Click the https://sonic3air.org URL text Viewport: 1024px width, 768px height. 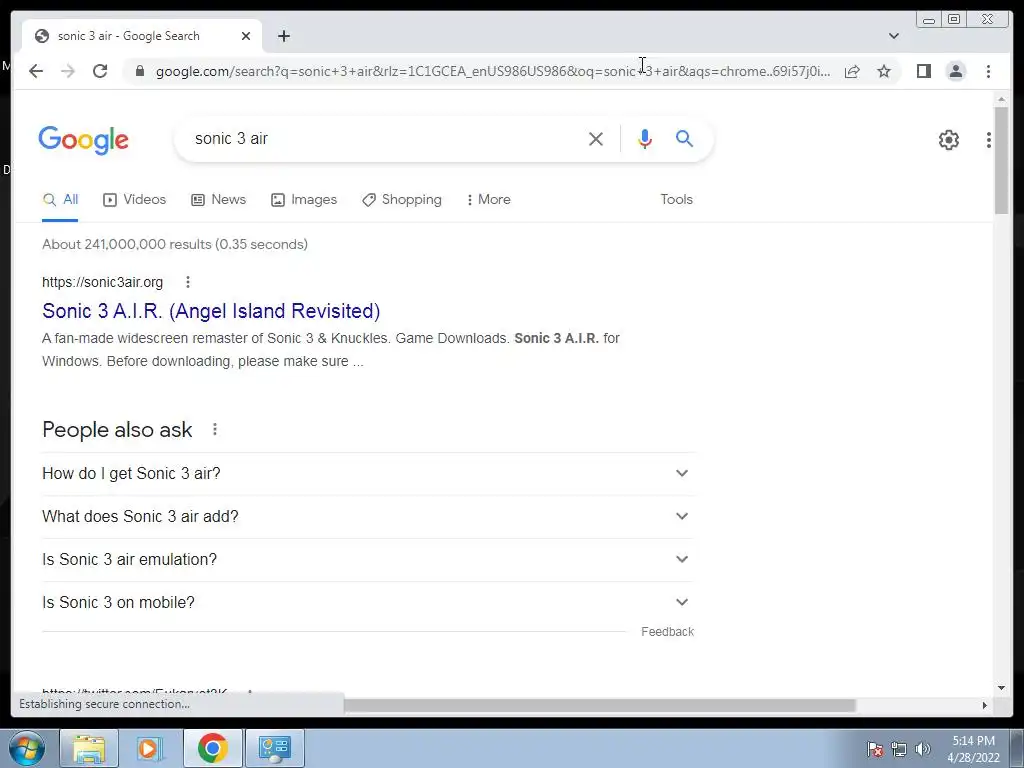[x=103, y=282]
